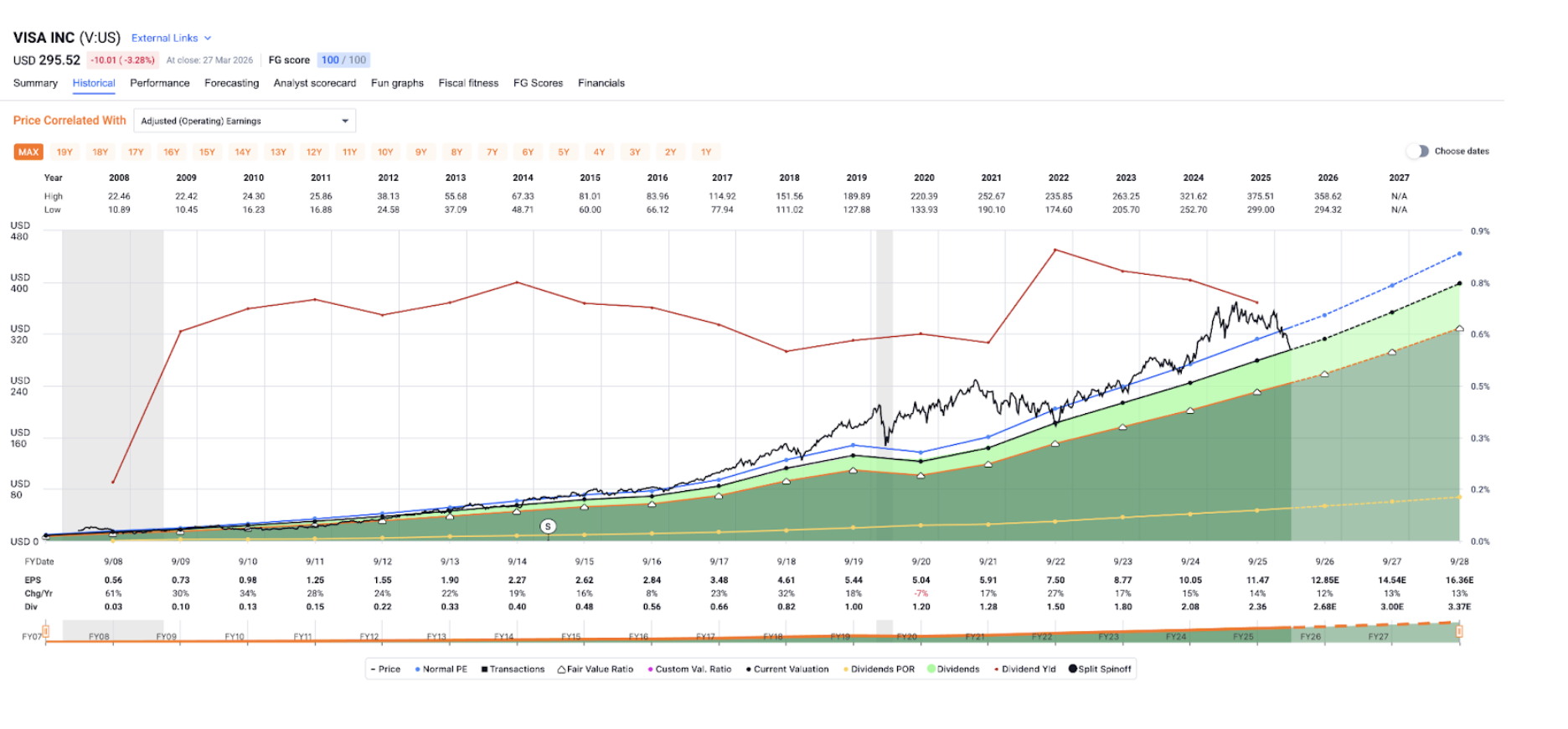Viewport: 1568px width, 729px height.
Task: Click the USD 295.52 price
Action: tap(47, 60)
